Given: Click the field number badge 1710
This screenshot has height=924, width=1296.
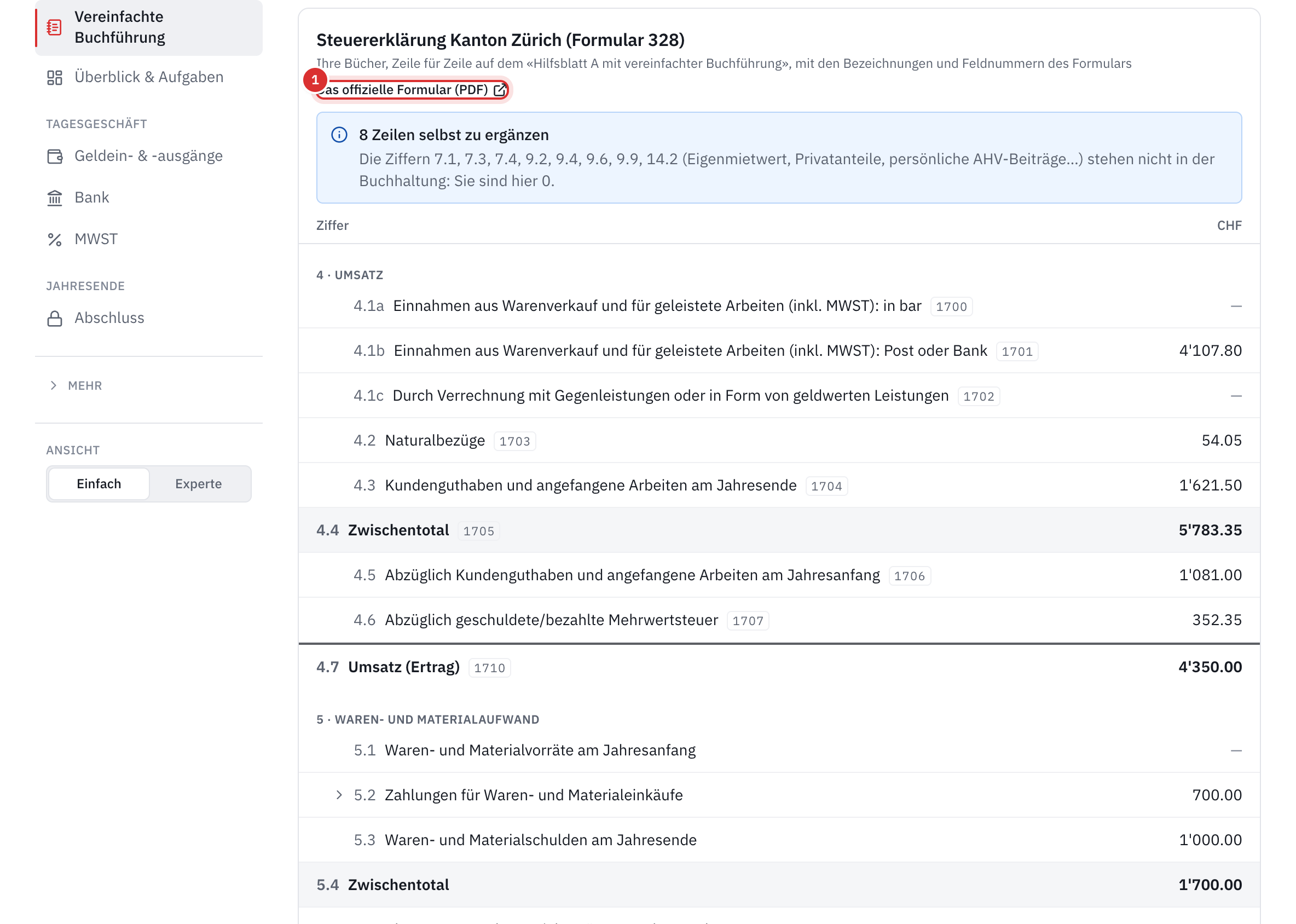Looking at the screenshot, I should point(489,668).
